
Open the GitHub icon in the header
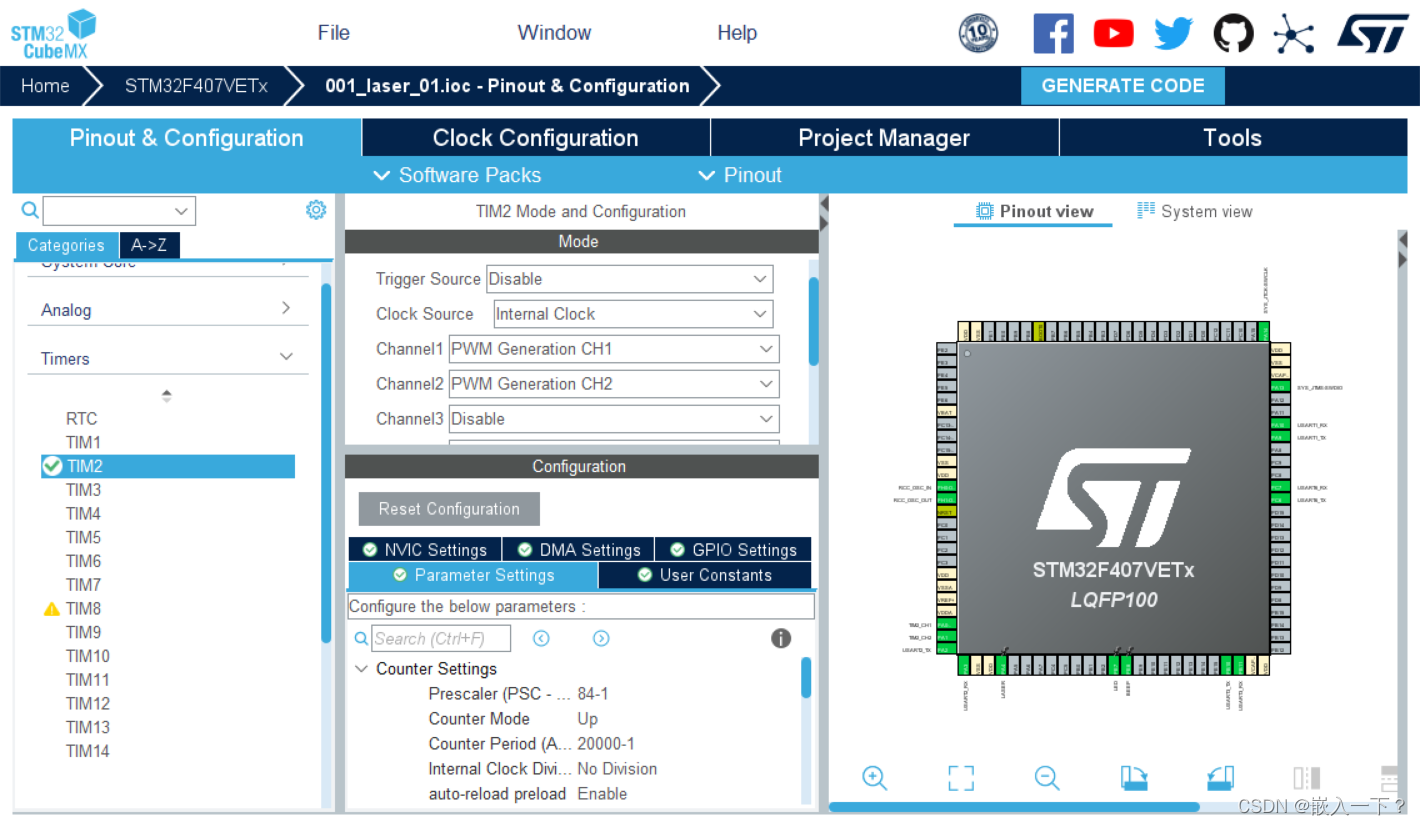pyautogui.click(x=1233, y=34)
